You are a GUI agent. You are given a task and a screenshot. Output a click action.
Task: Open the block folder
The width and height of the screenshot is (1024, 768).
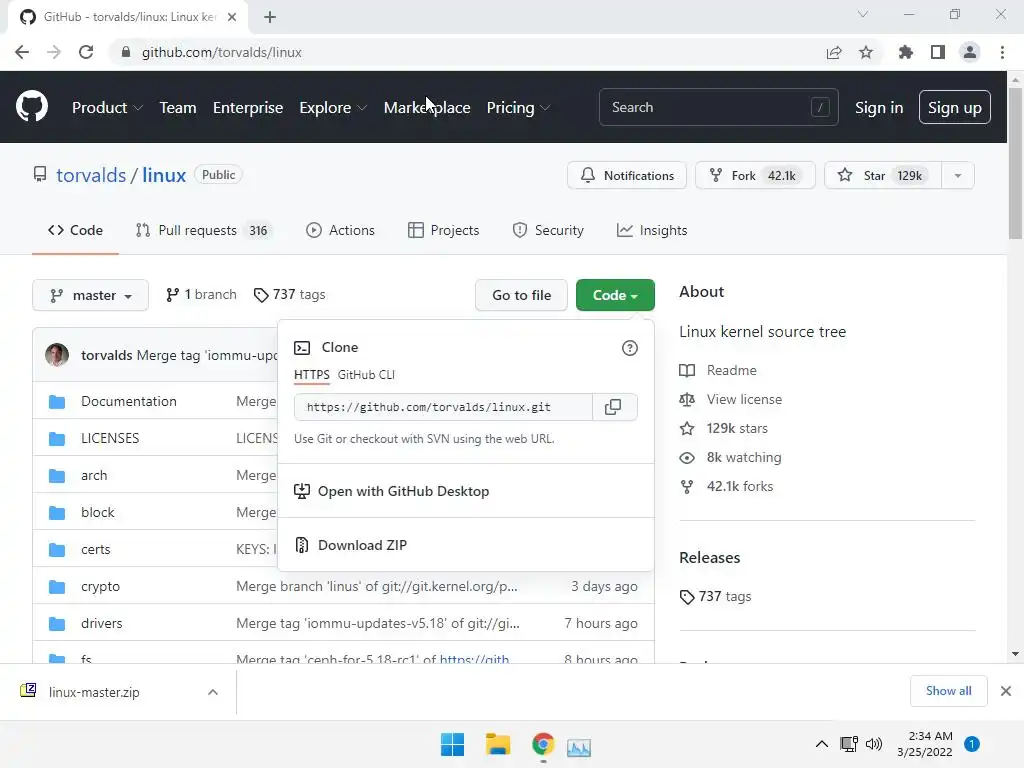click(97, 513)
